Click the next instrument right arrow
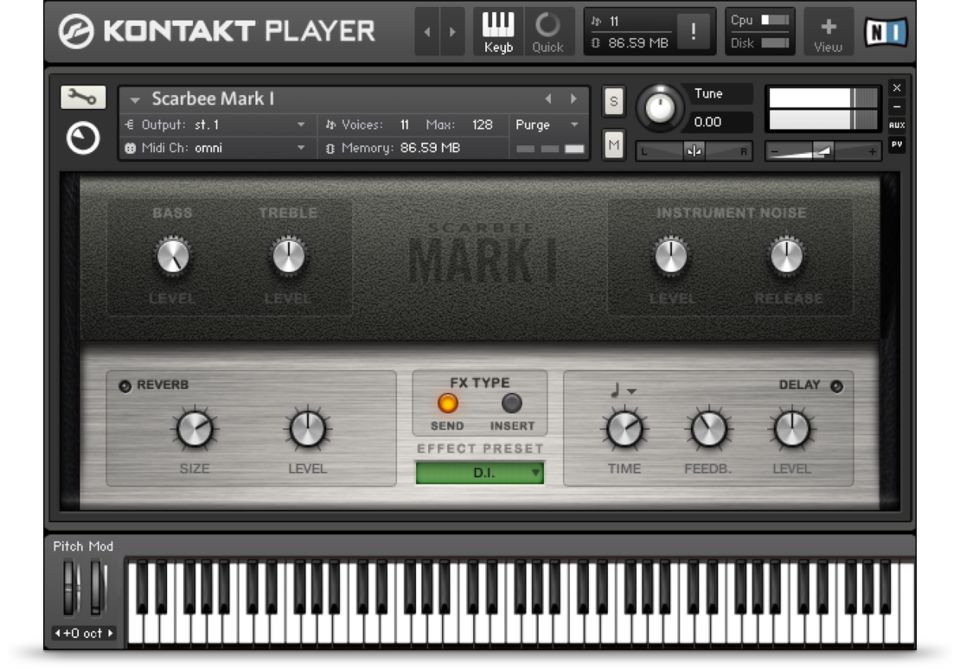Screen dimensions: 960x670 574,99
